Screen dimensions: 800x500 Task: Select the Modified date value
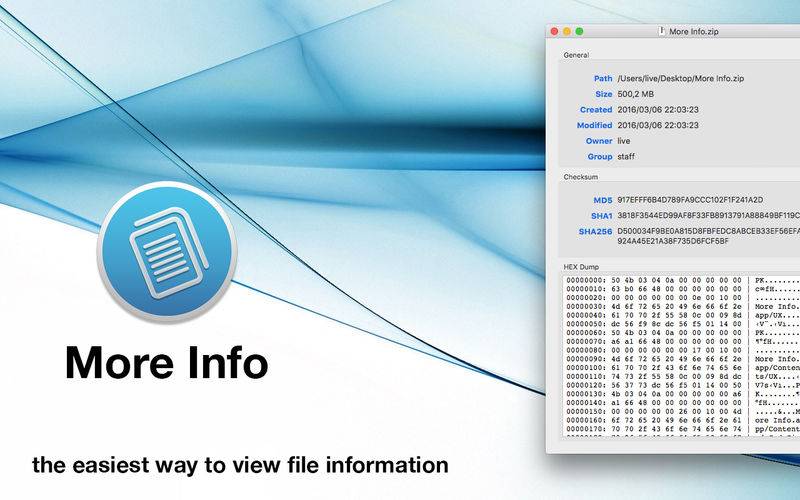pyautogui.click(x=658, y=126)
